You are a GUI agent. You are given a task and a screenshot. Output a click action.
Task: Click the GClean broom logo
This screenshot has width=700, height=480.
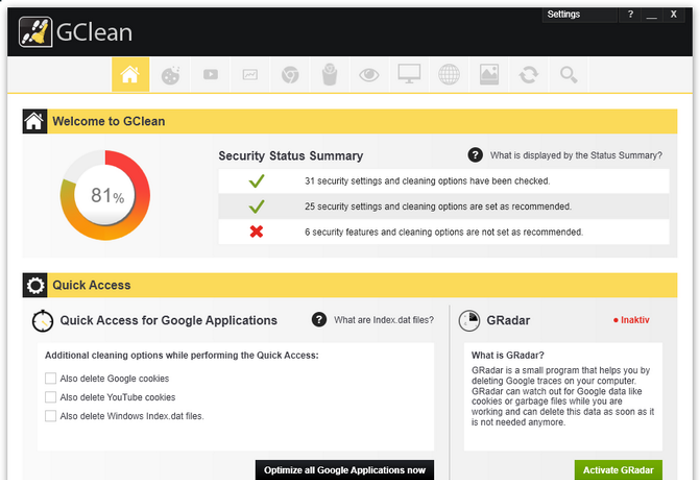point(35,32)
